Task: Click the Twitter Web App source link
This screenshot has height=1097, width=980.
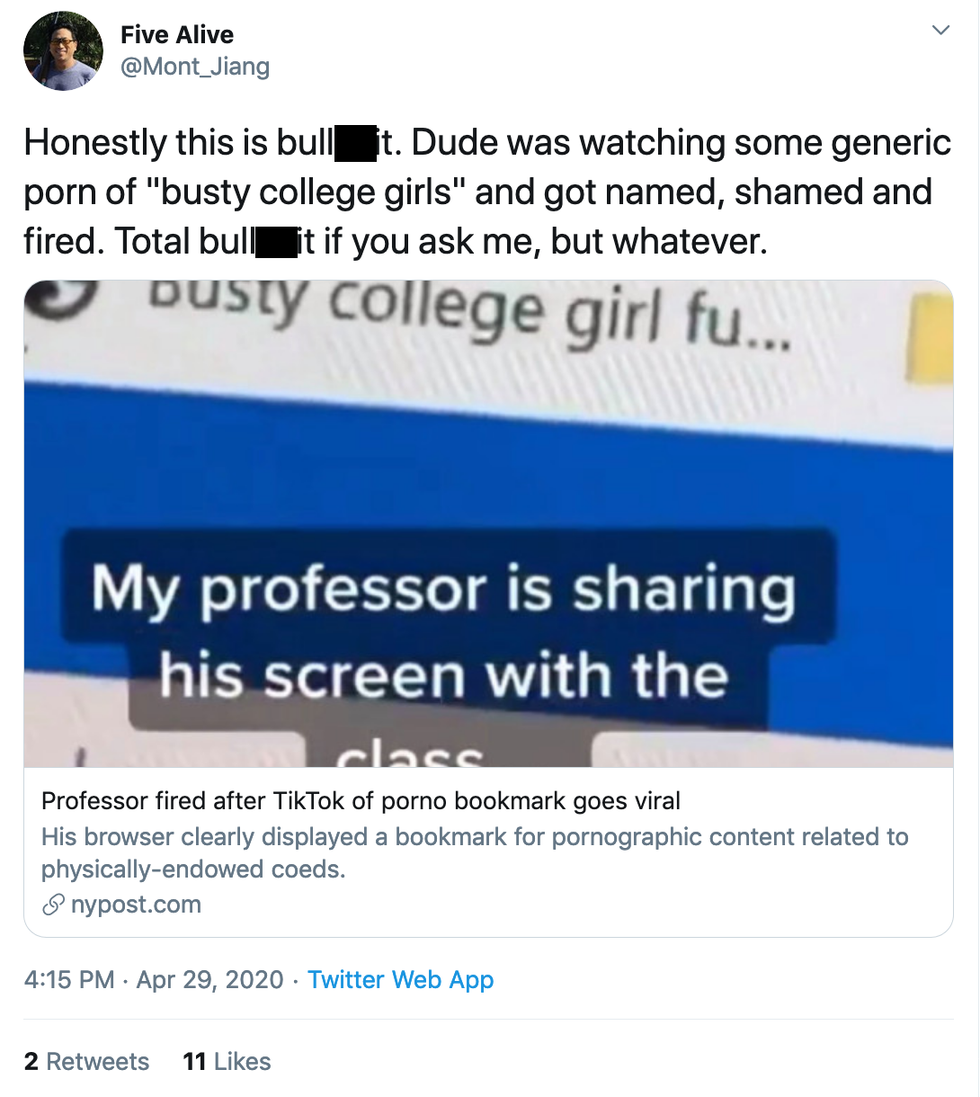Action: pyautogui.click(x=400, y=979)
